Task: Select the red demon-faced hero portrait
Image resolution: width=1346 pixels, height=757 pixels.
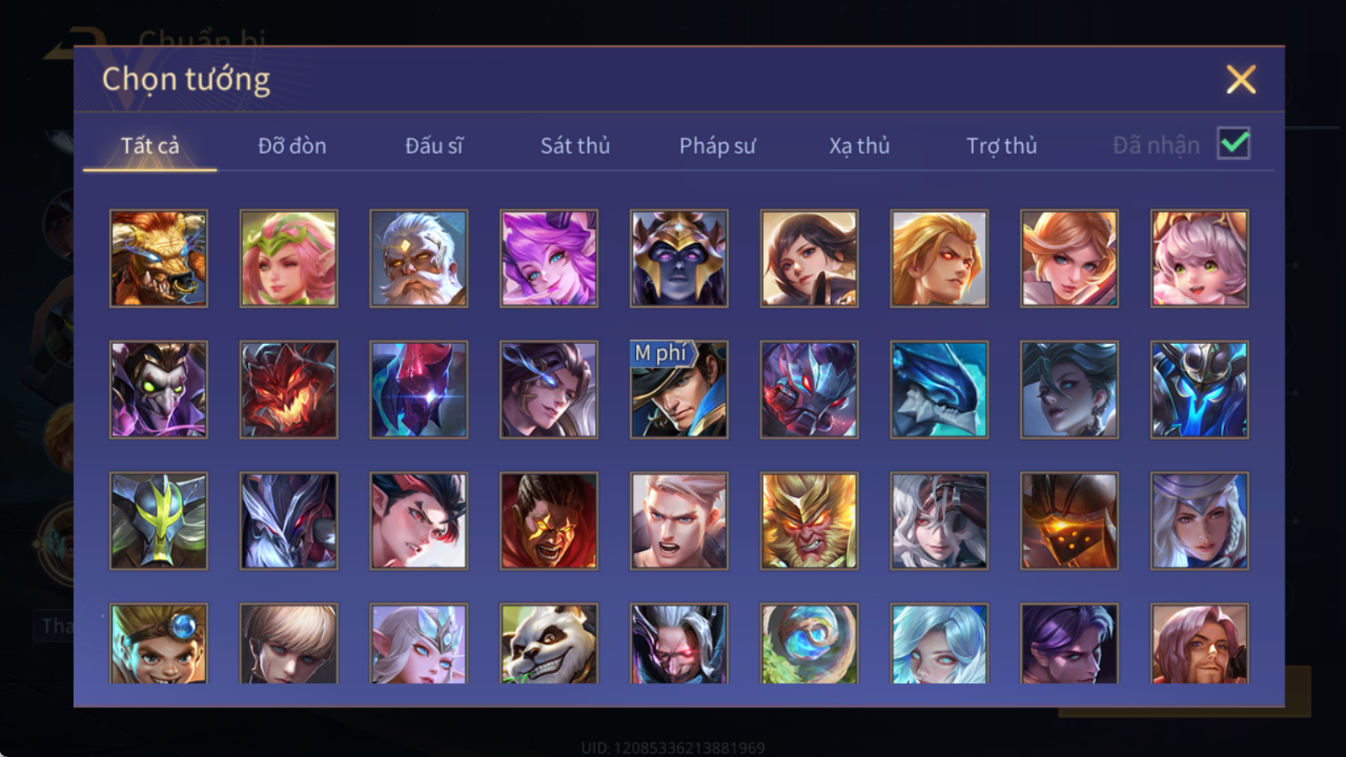Action: 289,389
